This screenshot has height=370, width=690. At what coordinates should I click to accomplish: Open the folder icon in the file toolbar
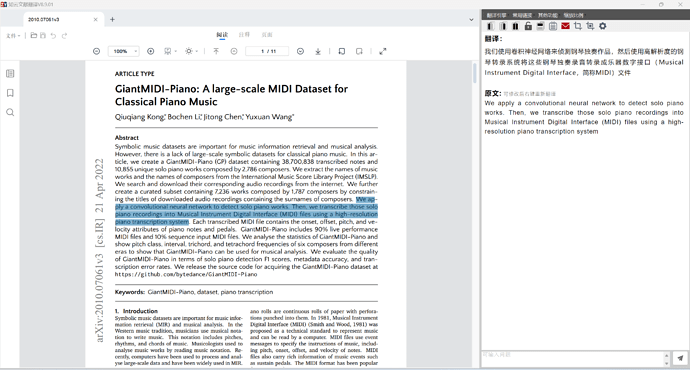pos(33,35)
